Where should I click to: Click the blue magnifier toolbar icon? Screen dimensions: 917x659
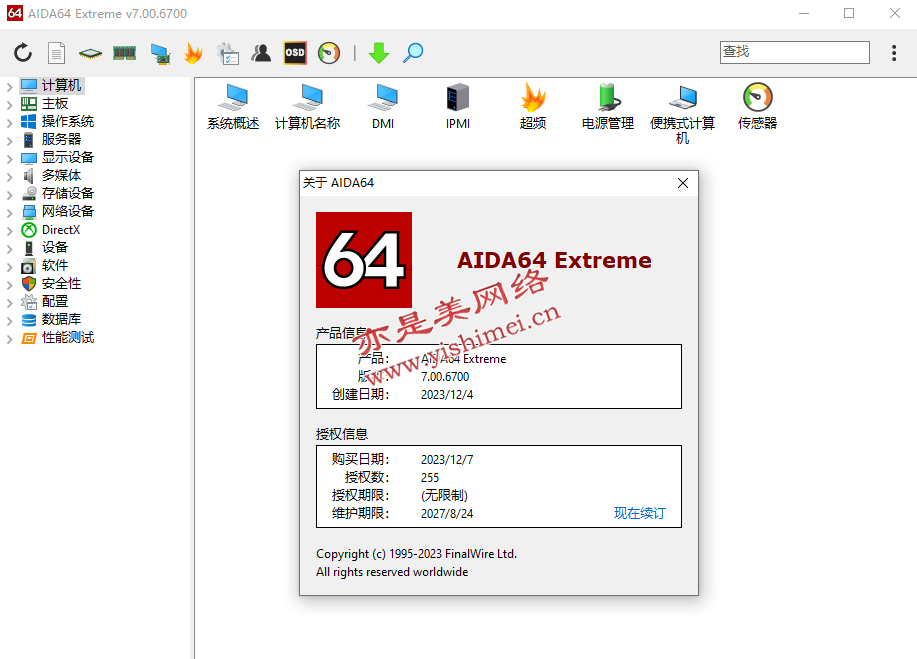point(413,53)
